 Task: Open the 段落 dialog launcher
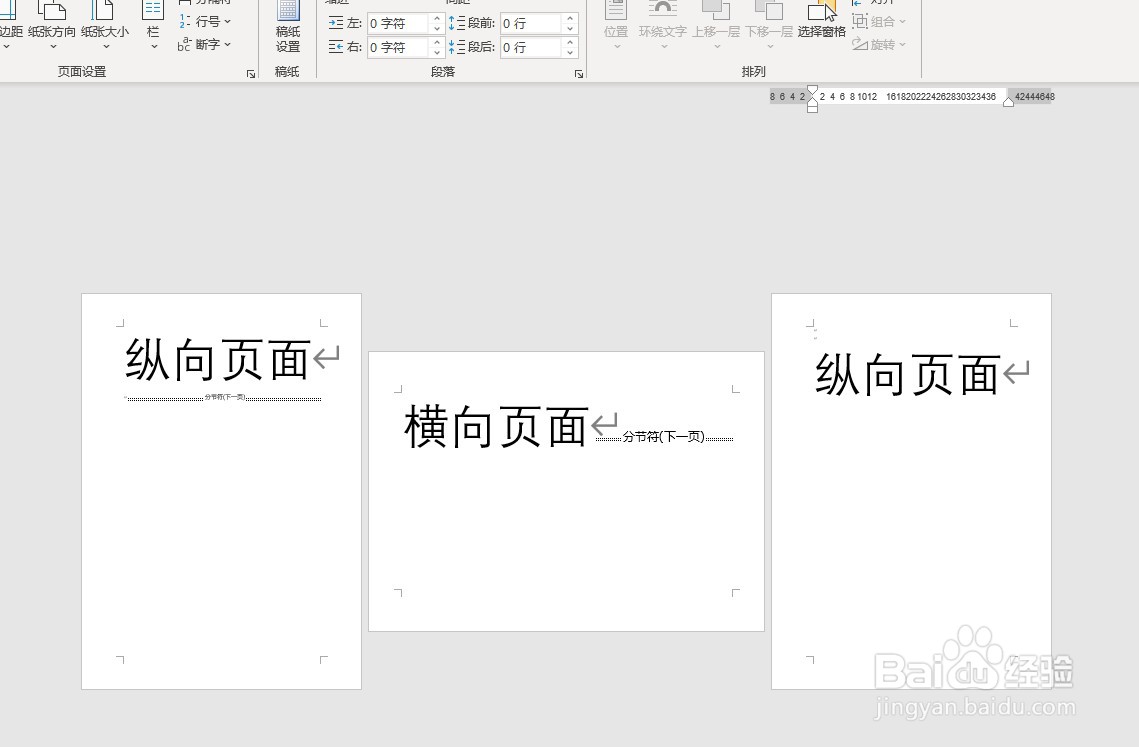(x=578, y=73)
